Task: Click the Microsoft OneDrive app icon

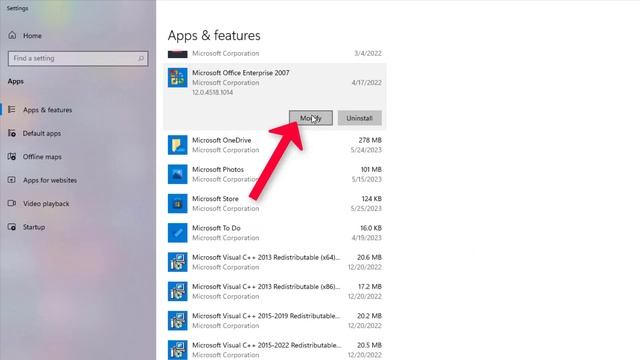Action: point(178,145)
